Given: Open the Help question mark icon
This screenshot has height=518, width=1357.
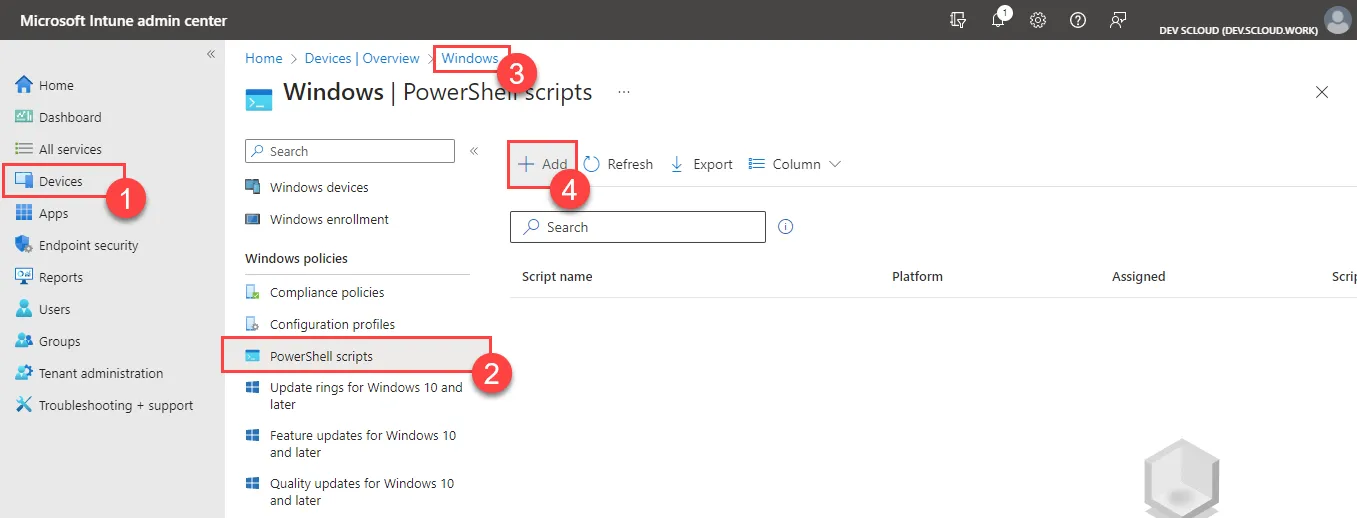Looking at the screenshot, I should (x=1078, y=20).
